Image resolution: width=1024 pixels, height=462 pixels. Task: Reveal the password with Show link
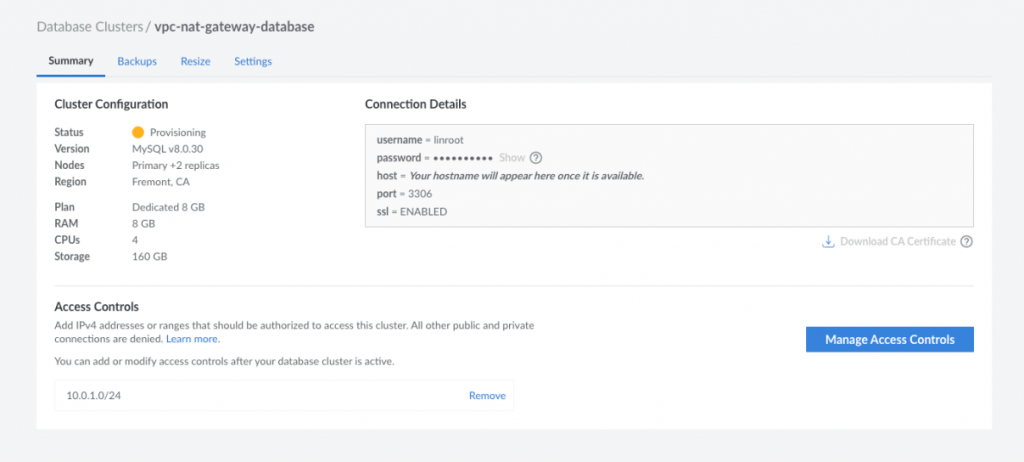pos(512,158)
